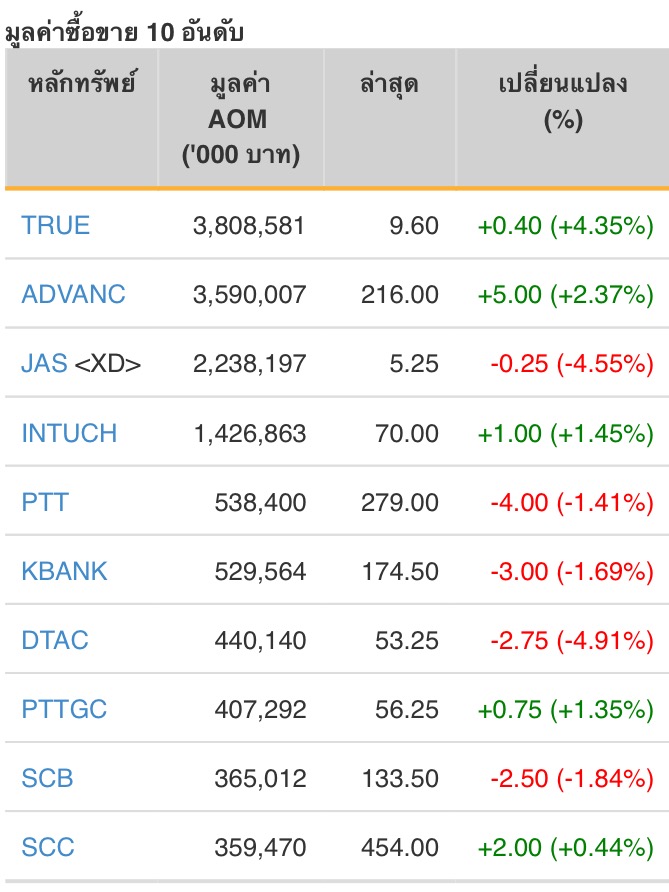Click the มูลค่า AOM column header
The height and width of the screenshot is (892, 669).
click(240, 118)
